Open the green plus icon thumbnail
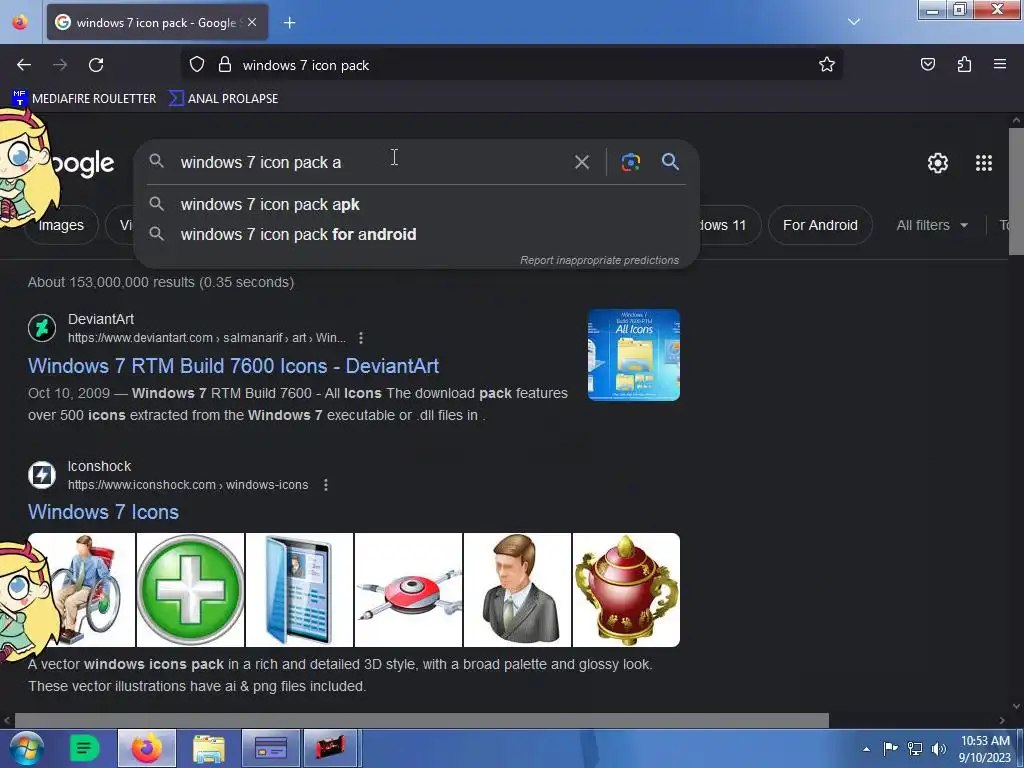 pos(190,590)
